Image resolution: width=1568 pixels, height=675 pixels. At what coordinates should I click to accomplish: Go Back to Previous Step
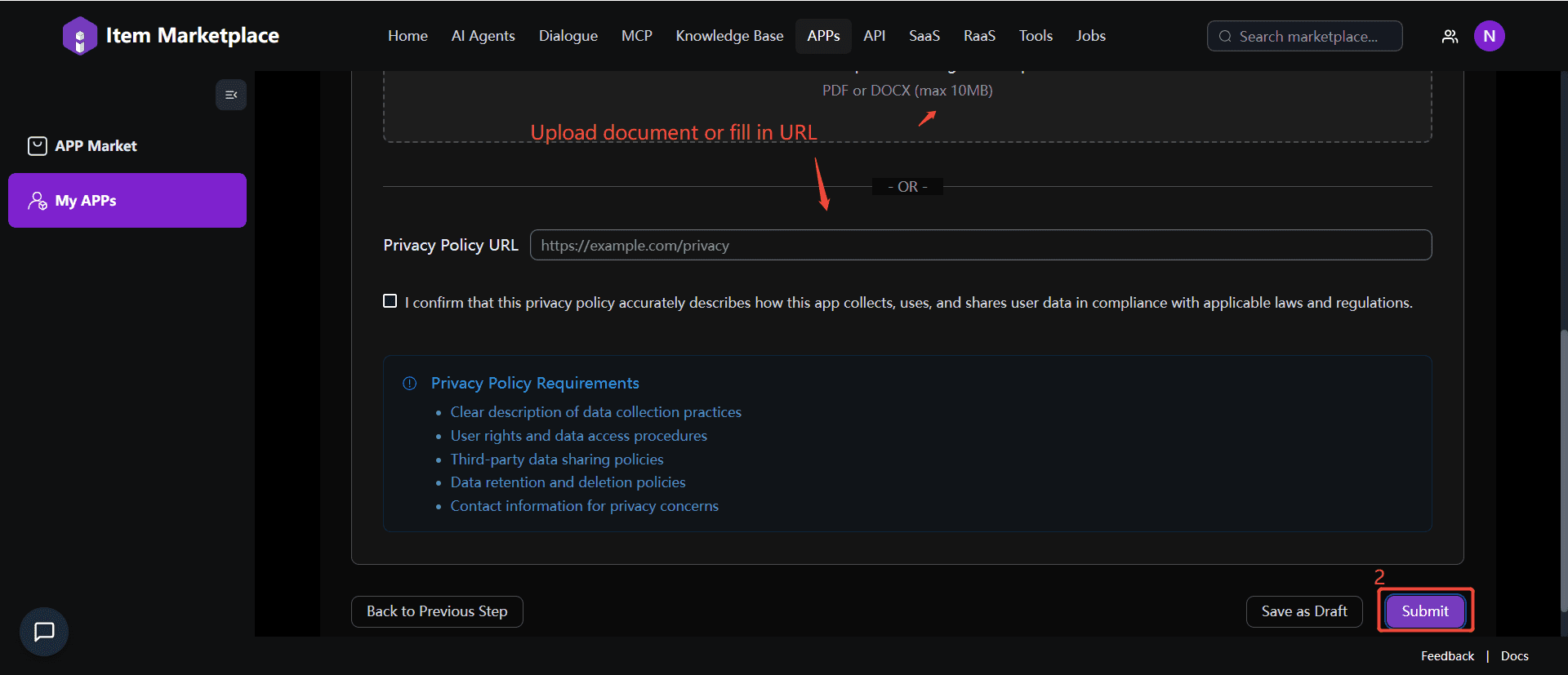pyautogui.click(x=437, y=611)
